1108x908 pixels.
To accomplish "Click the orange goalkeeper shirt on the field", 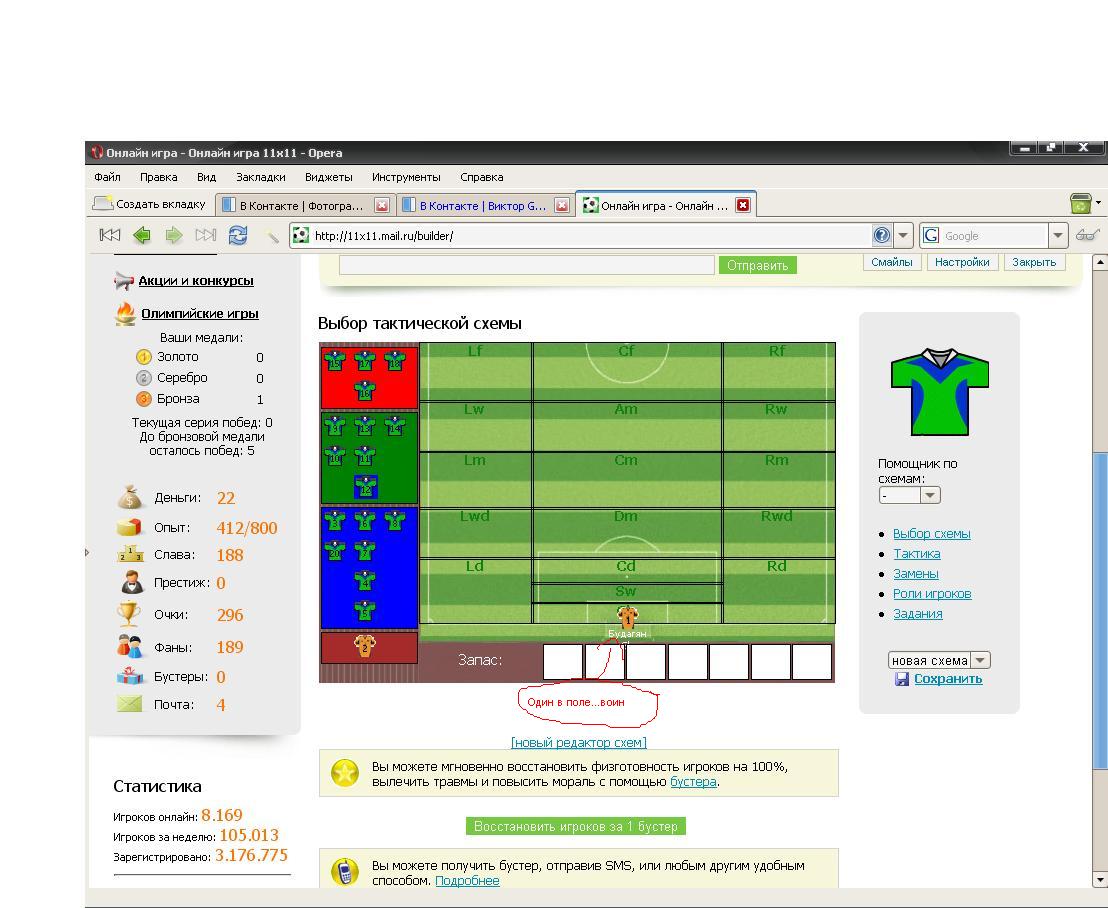I will (x=627, y=617).
